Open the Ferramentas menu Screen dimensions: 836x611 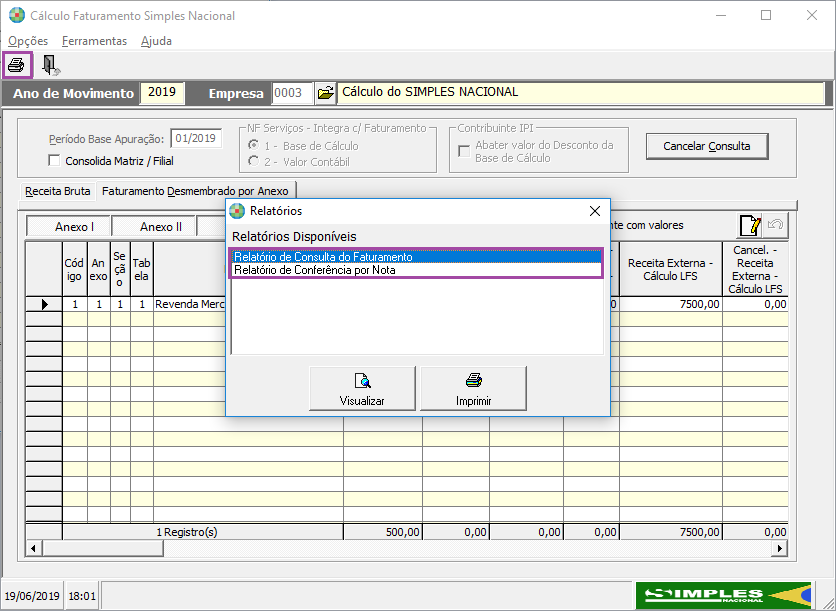(94, 41)
